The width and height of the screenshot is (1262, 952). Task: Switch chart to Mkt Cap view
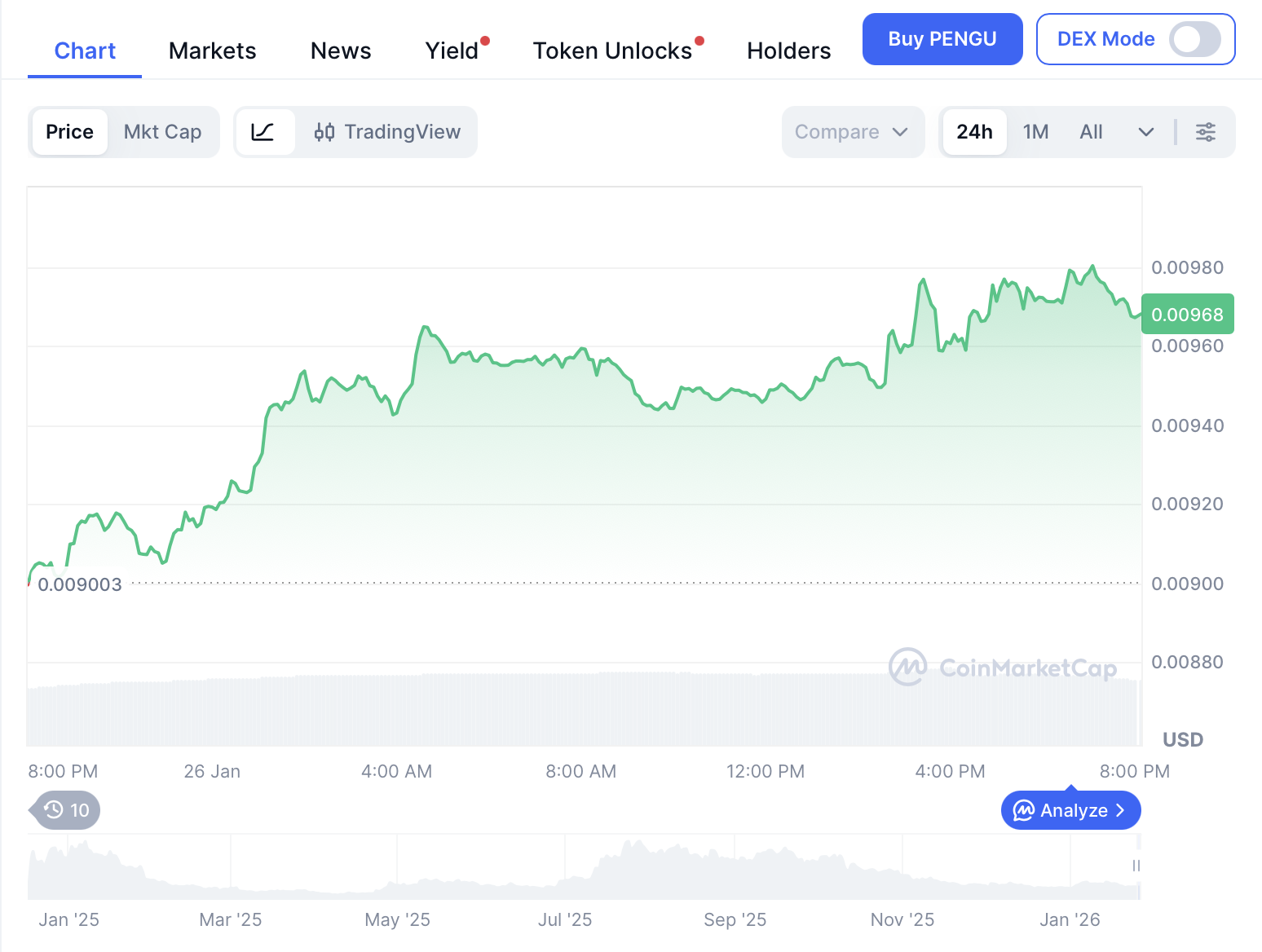point(162,132)
